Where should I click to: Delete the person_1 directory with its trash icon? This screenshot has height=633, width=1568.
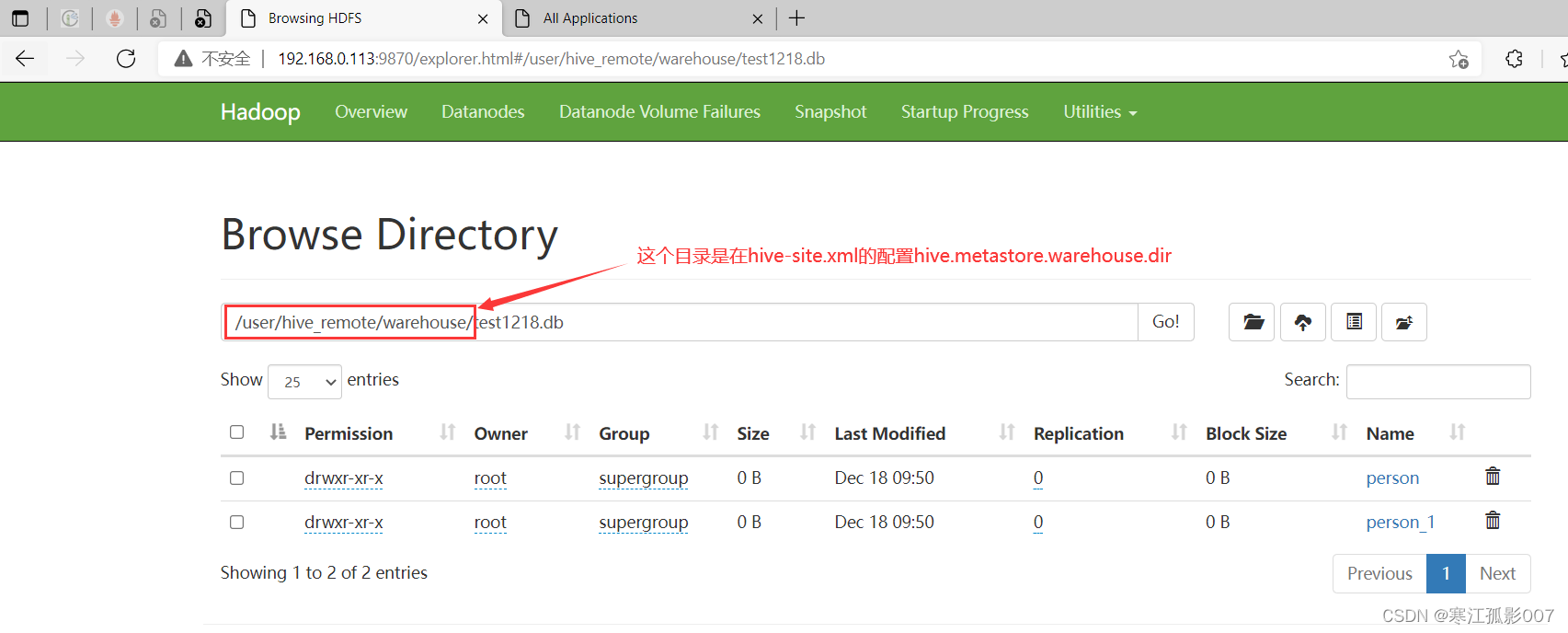(x=1493, y=520)
